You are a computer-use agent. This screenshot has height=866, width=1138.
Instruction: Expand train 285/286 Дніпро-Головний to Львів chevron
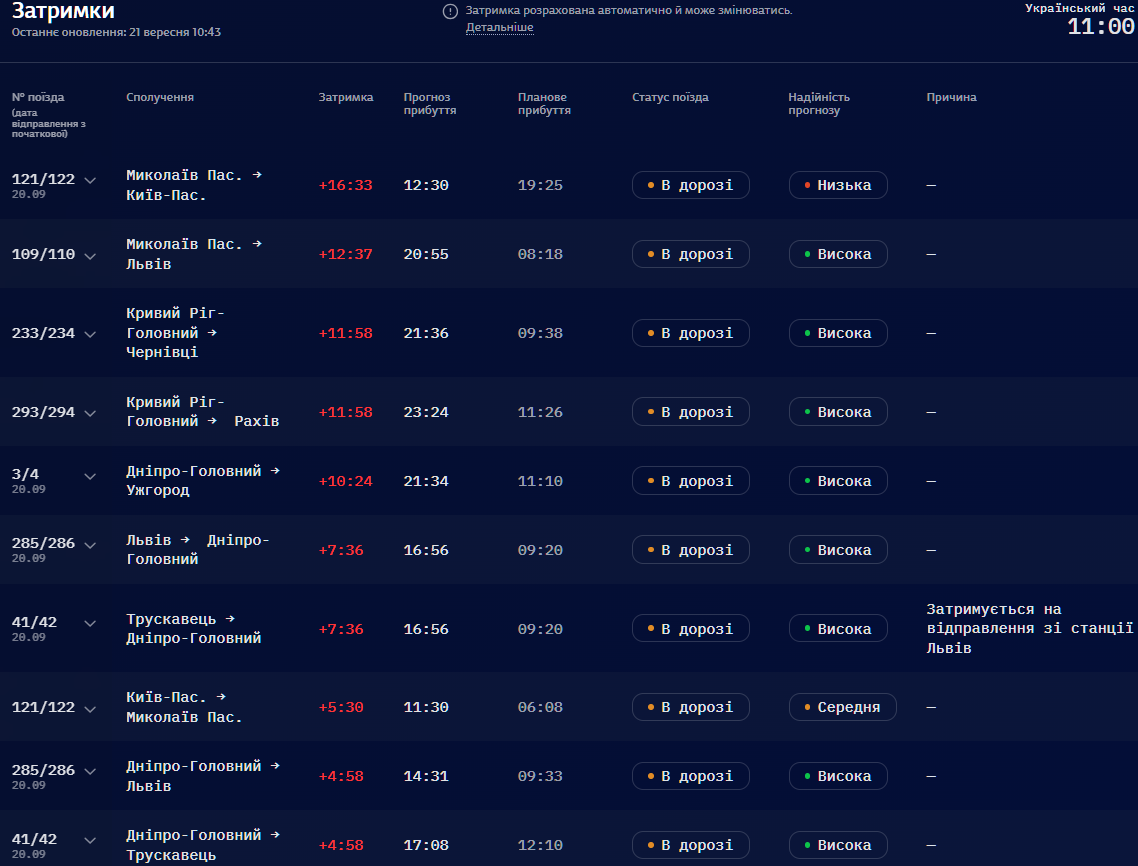pos(90,771)
